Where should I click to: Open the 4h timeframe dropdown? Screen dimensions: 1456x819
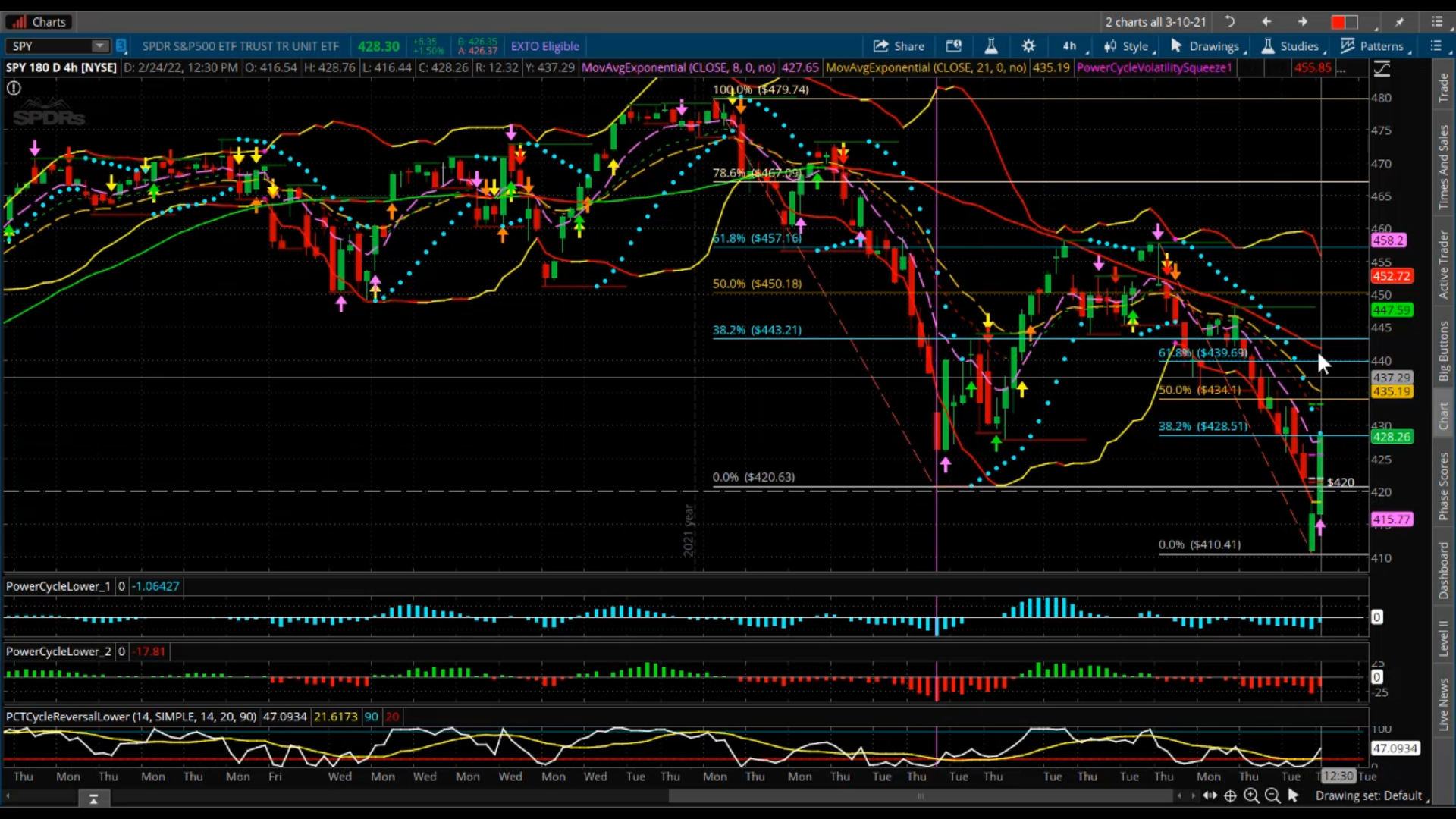(x=1071, y=46)
